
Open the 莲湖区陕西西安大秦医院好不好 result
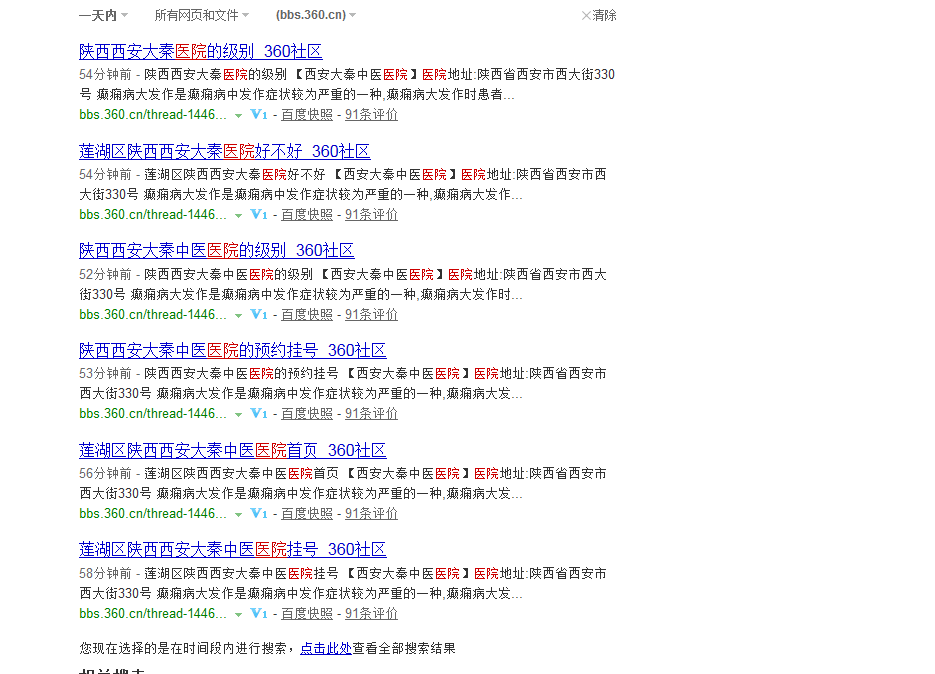point(224,151)
